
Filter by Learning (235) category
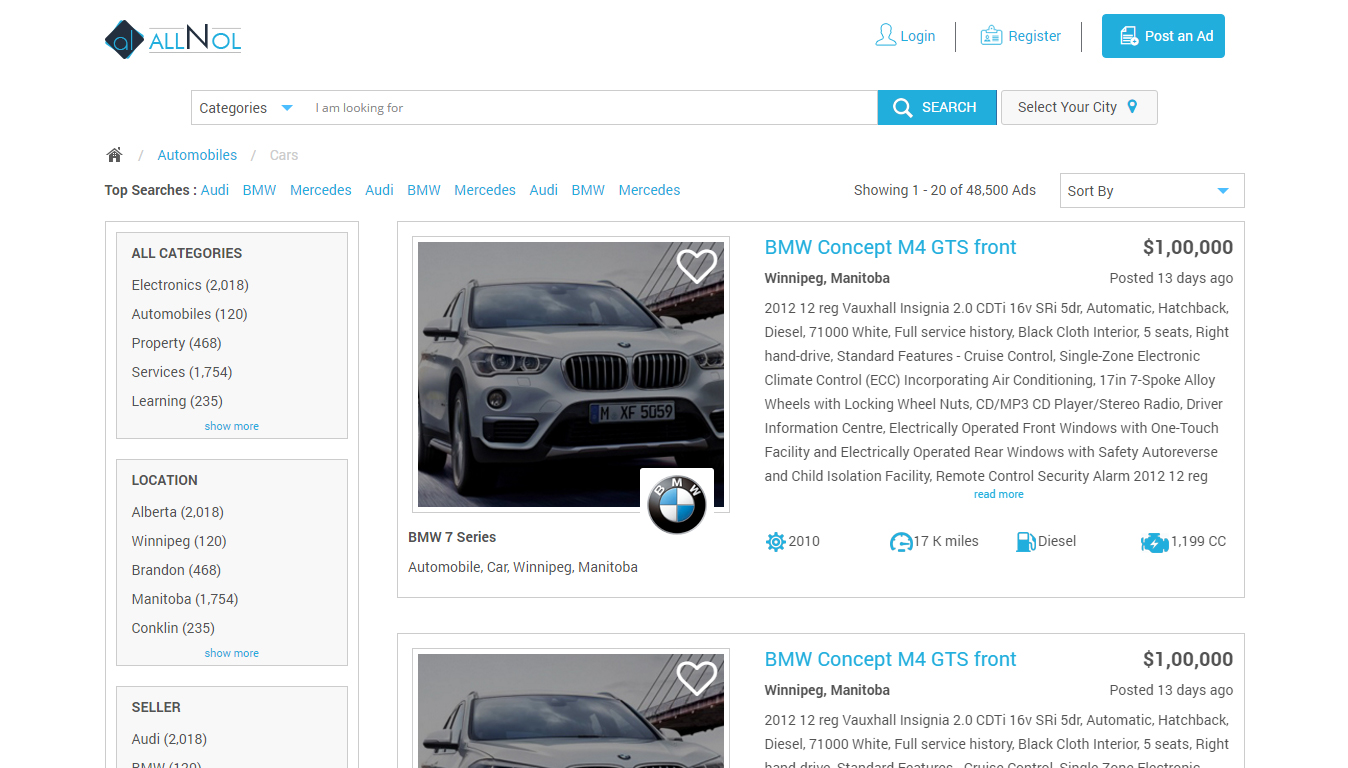[x=177, y=401]
